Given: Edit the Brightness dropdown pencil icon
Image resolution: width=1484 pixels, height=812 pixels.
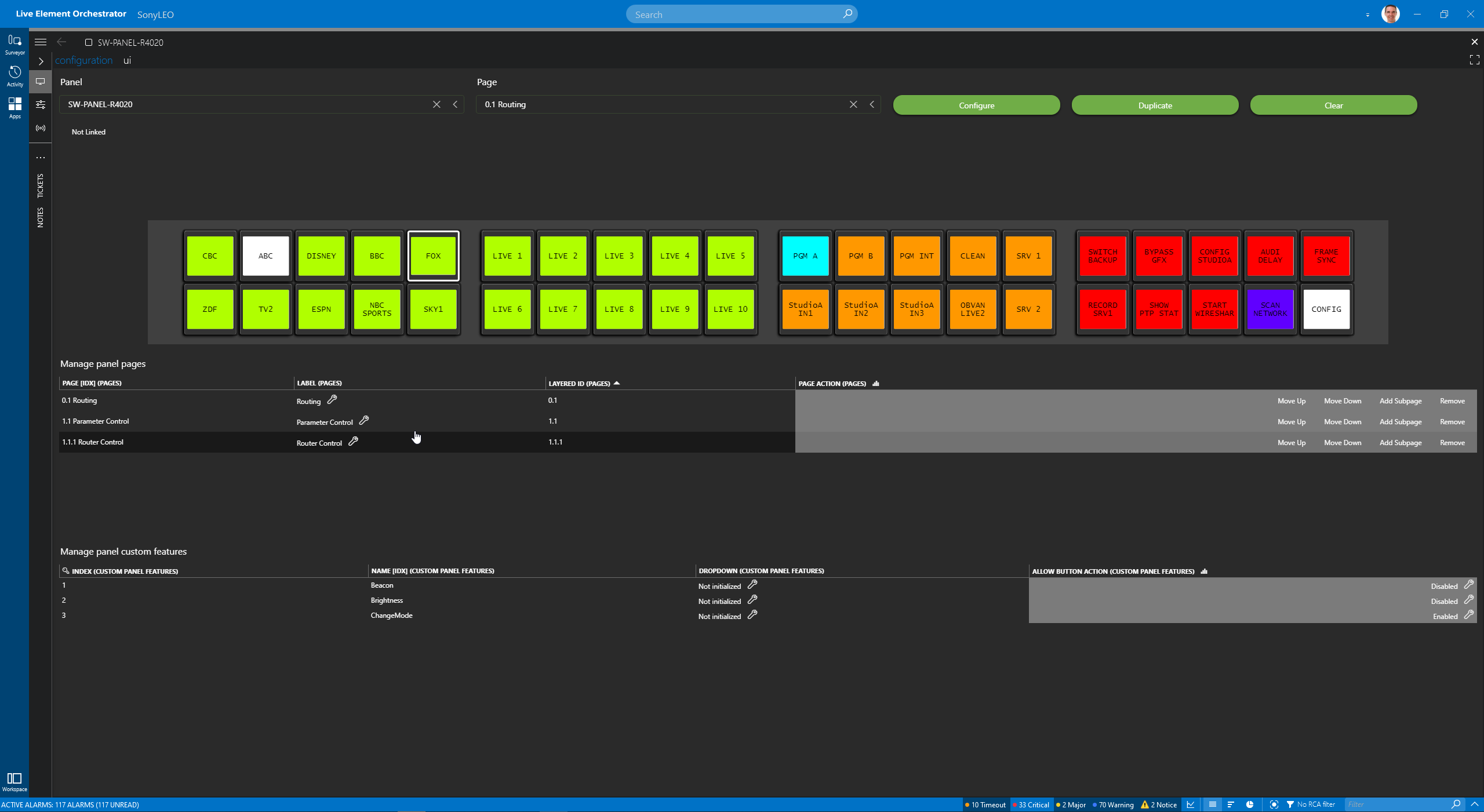Looking at the screenshot, I should 752,599.
